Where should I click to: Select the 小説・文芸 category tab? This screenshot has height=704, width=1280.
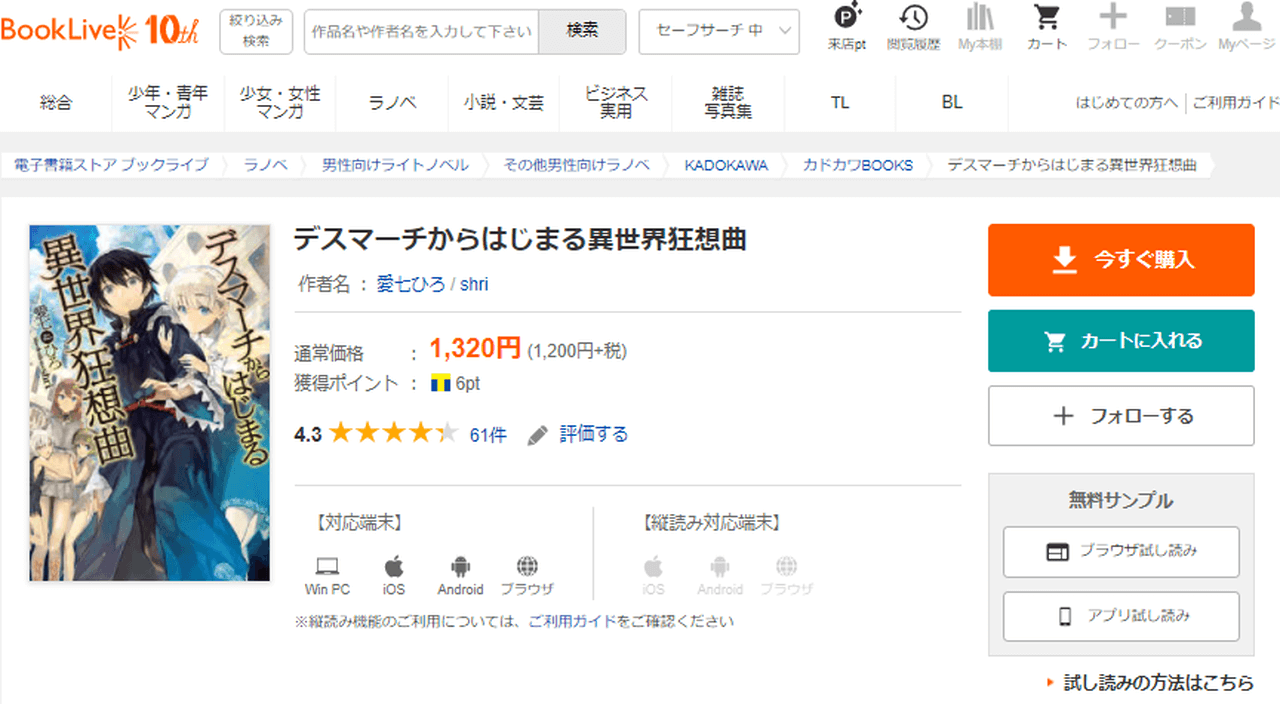coord(504,102)
